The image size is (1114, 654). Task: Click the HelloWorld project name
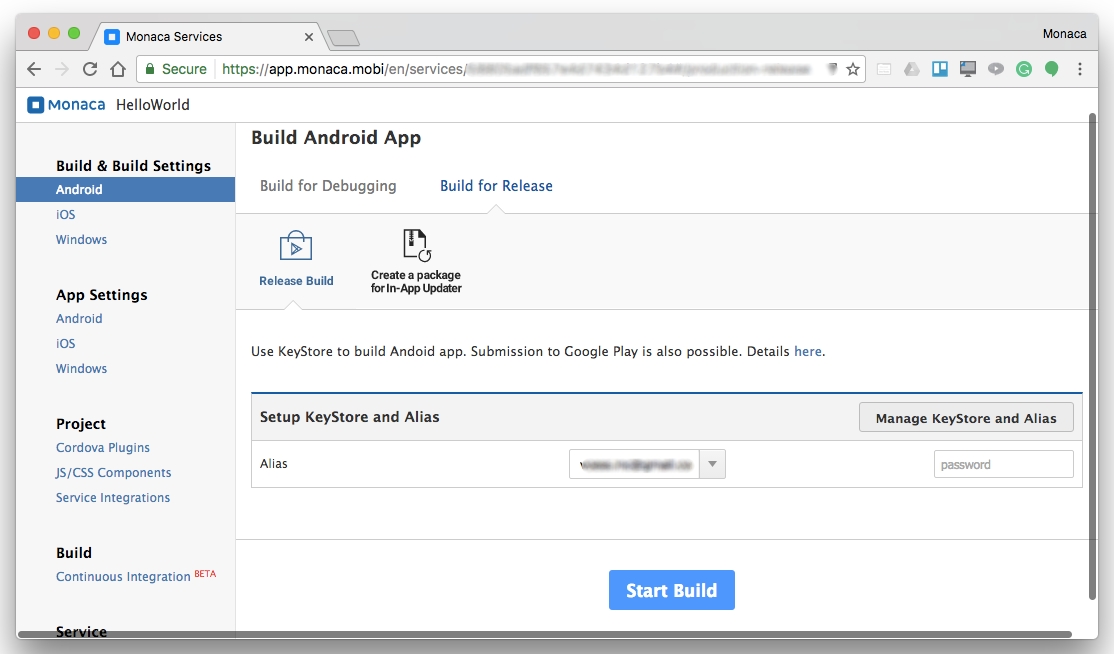click(153, 104)
